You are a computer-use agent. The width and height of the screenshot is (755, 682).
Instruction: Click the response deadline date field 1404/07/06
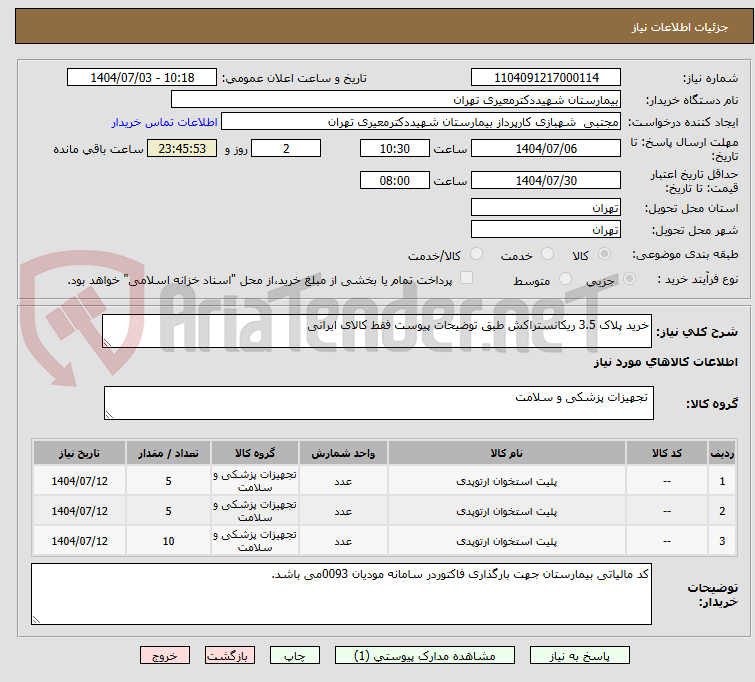[545, 149]
